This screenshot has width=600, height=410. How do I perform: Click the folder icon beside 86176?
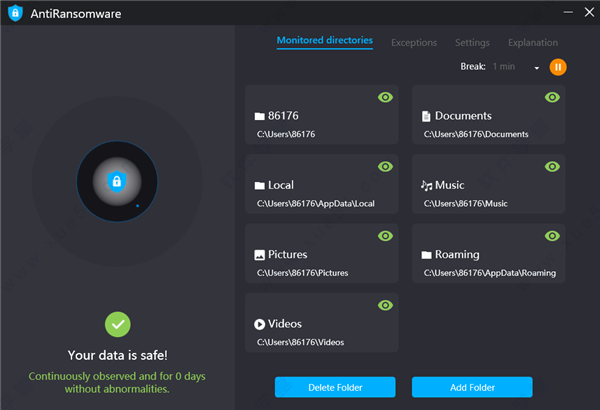(259, 116)
